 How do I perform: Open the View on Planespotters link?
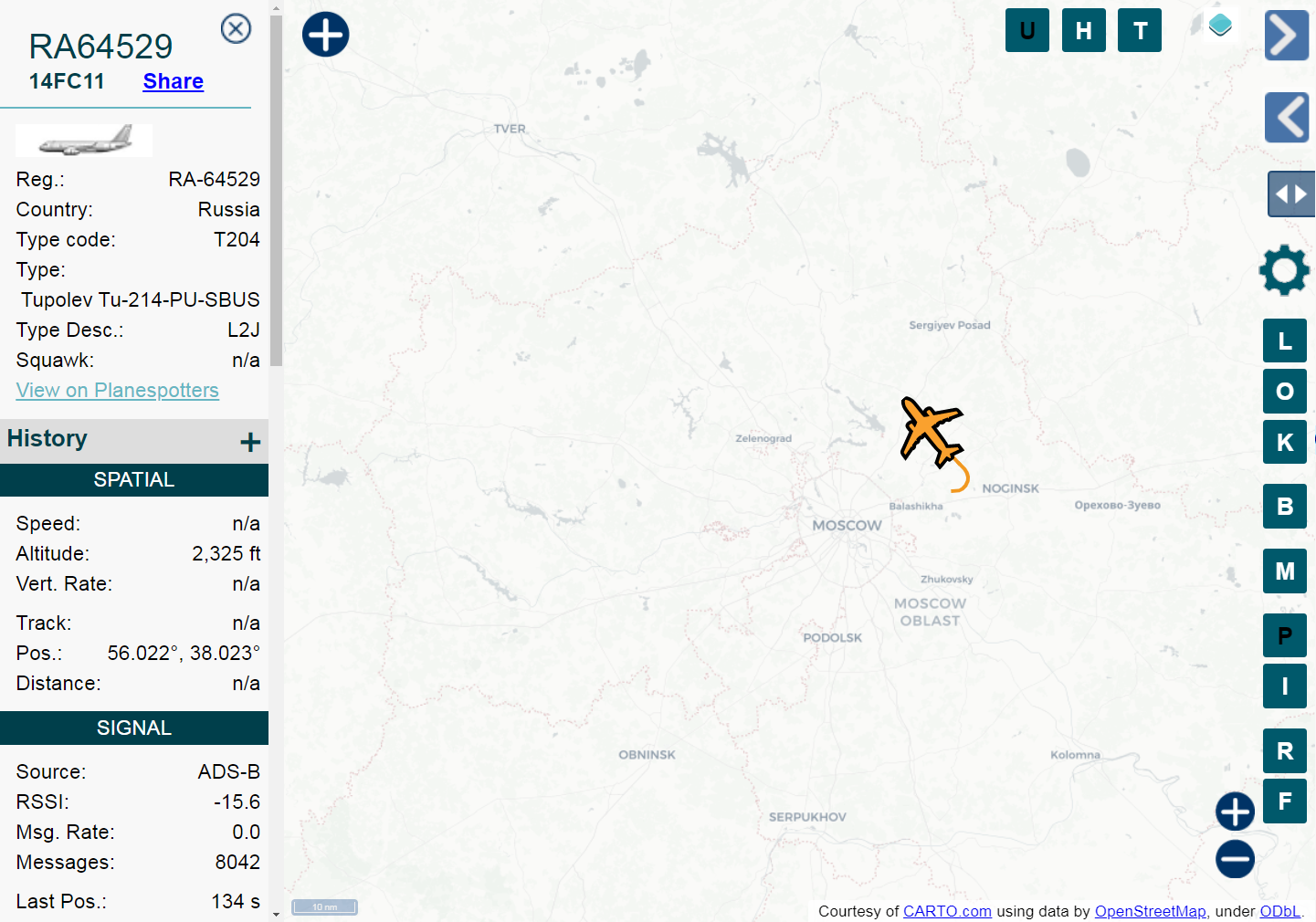click(x=118, y=390)
